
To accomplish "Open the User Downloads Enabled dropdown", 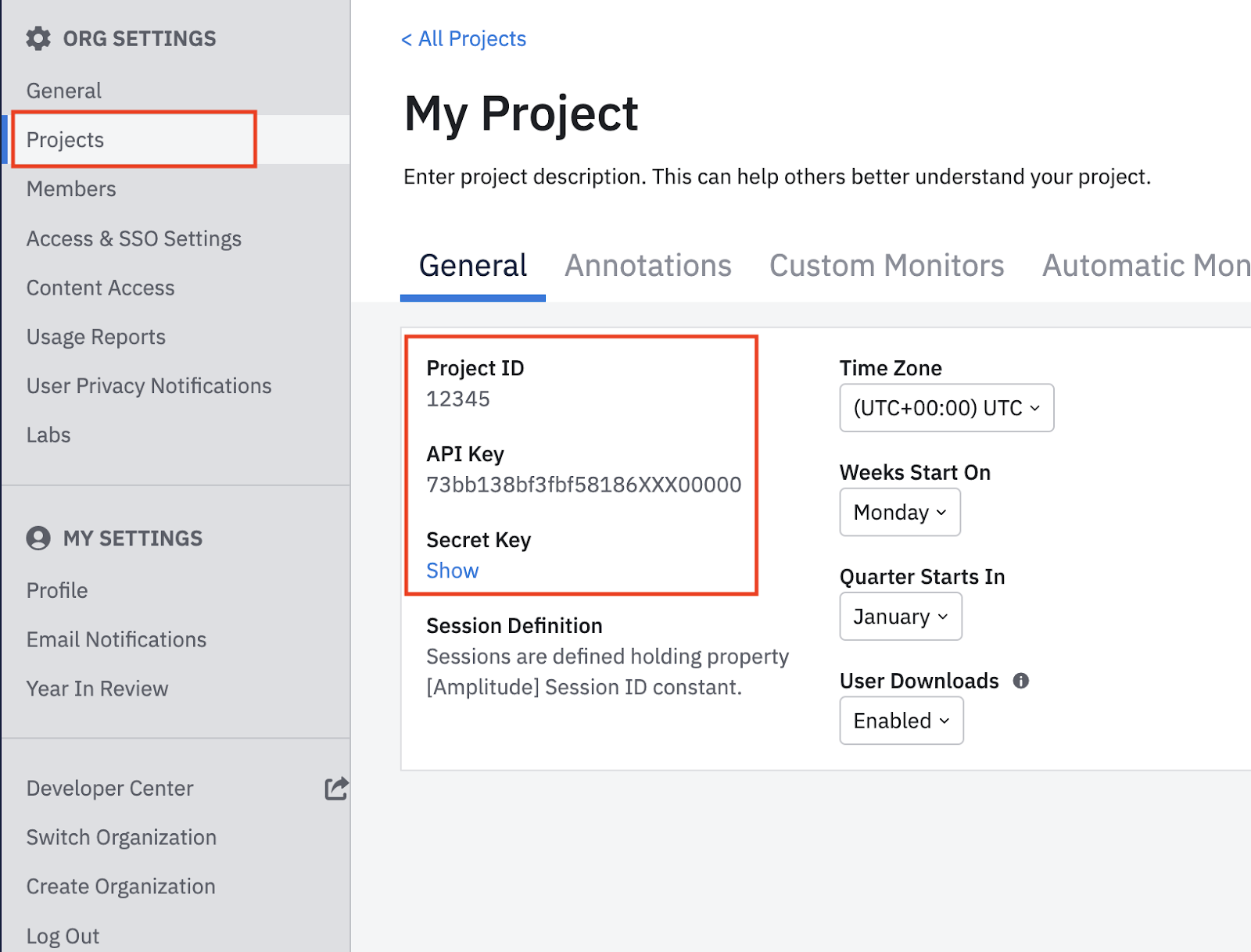I will pos(901,721).
